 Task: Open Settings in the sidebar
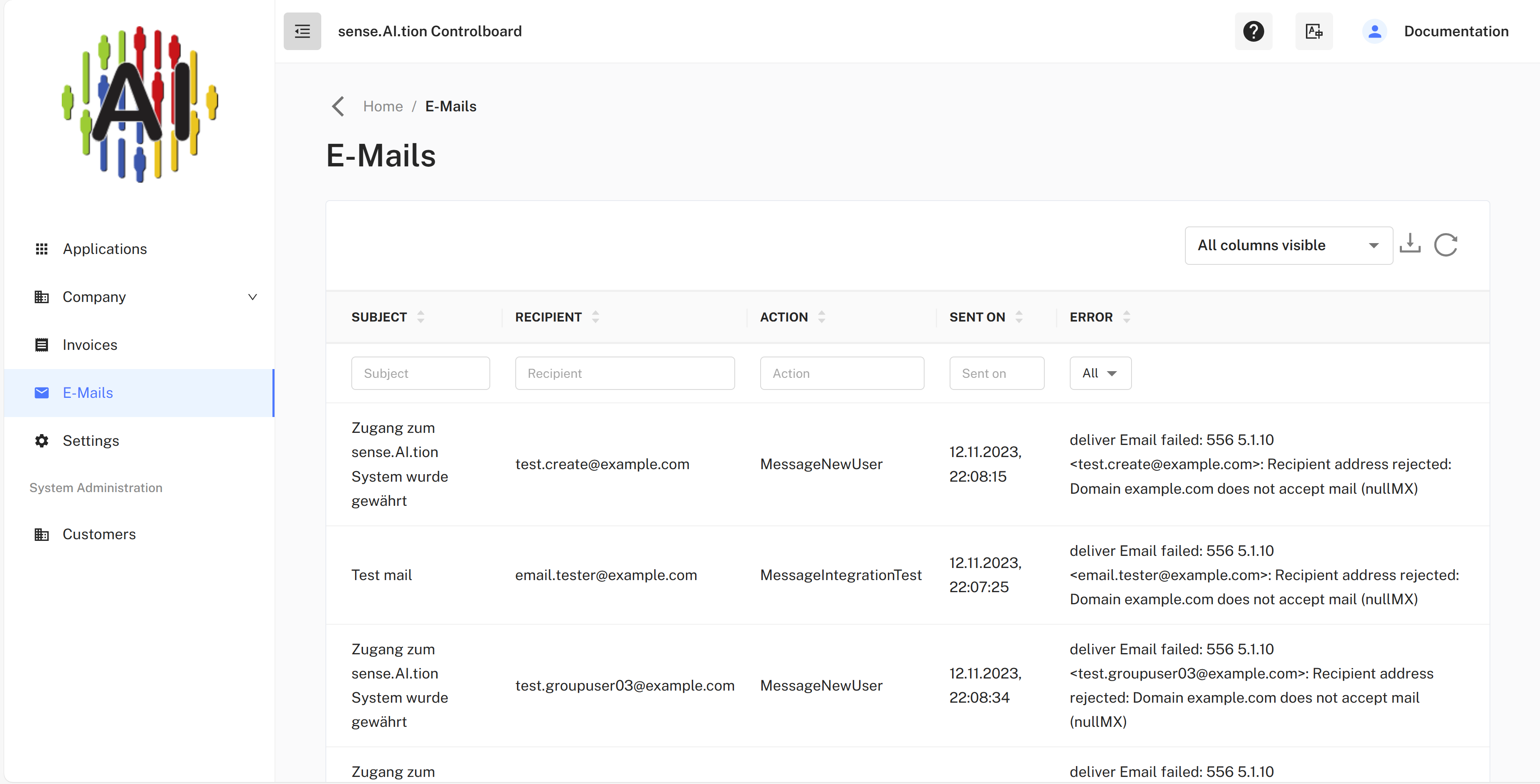pos(139,440)
